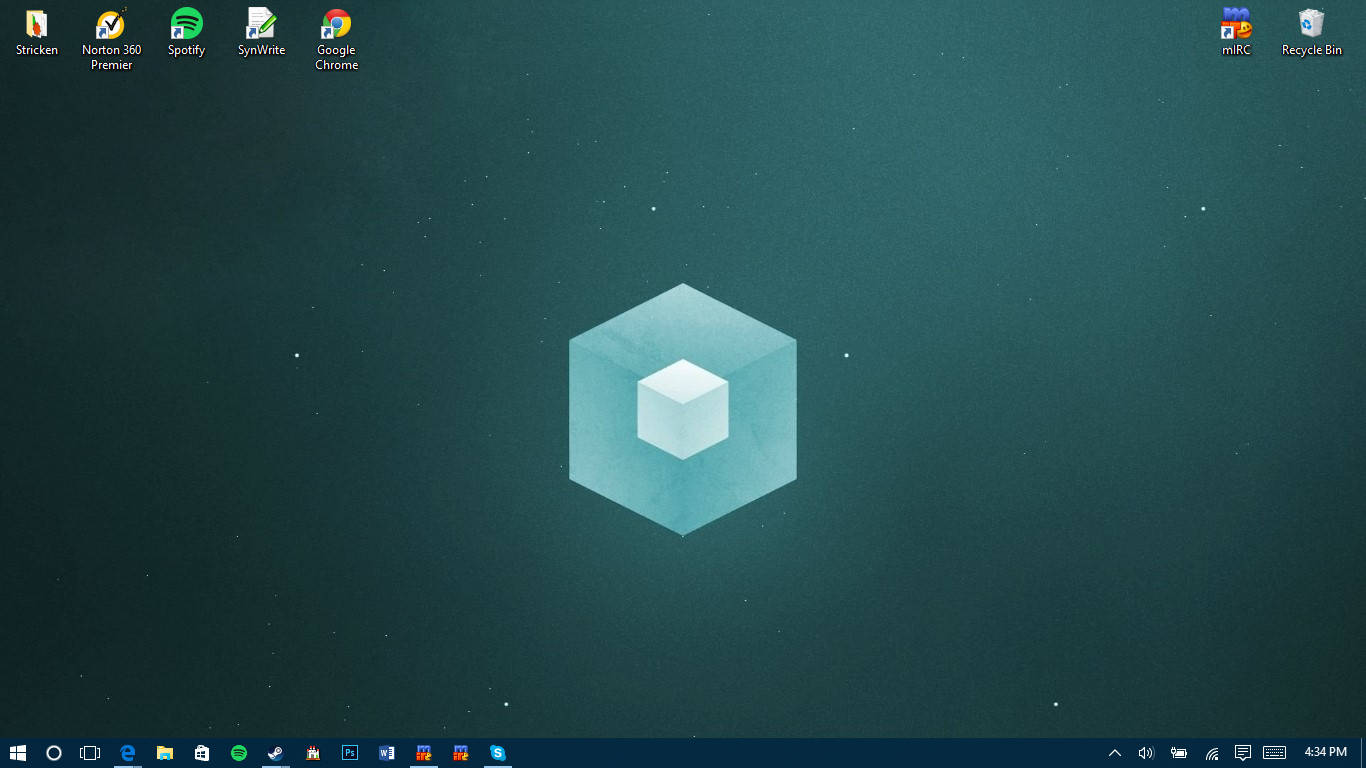Click the castle game icon in taskbar
The width and height of the screenshot is (1366, 768).
(313, 753)
